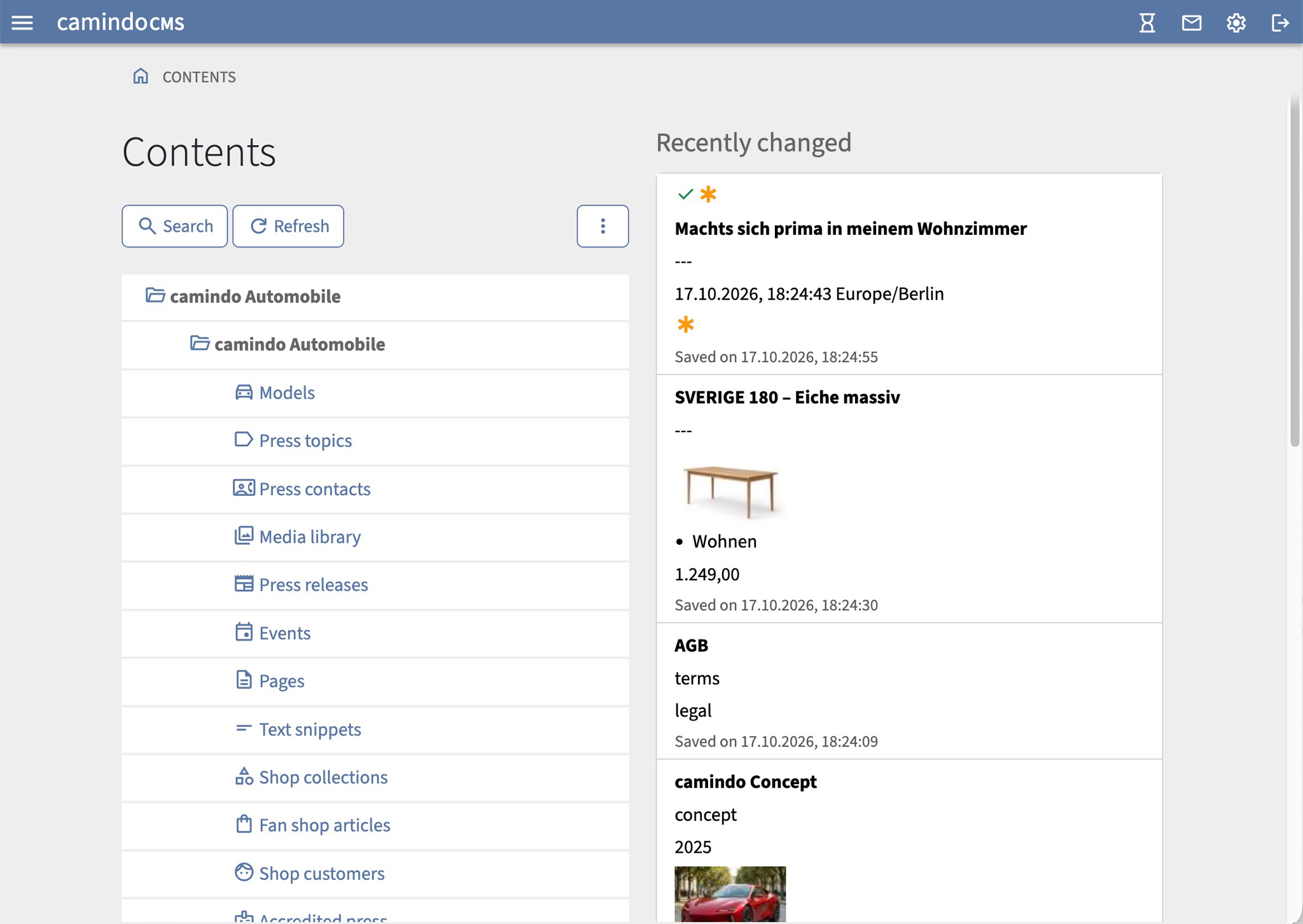Viewport: 1303px width, 924px height.
Task: Click the page vertical scrollbar
Action: pyautogui.click(x=1295, y=272)
